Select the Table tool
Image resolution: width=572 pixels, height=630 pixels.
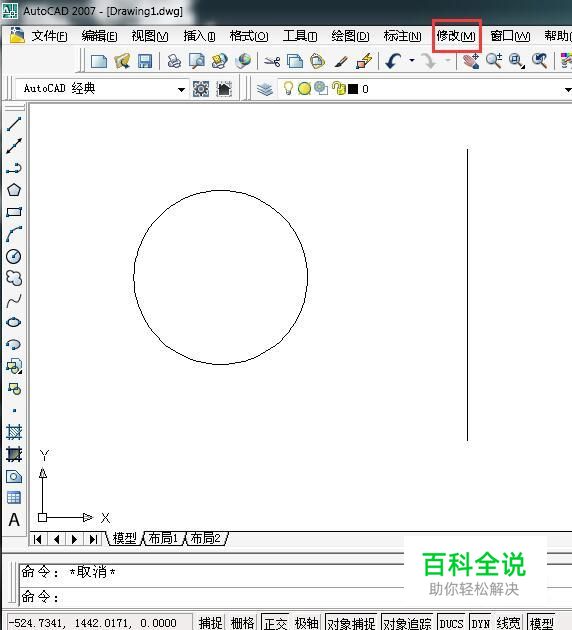(x=14, y=498)
